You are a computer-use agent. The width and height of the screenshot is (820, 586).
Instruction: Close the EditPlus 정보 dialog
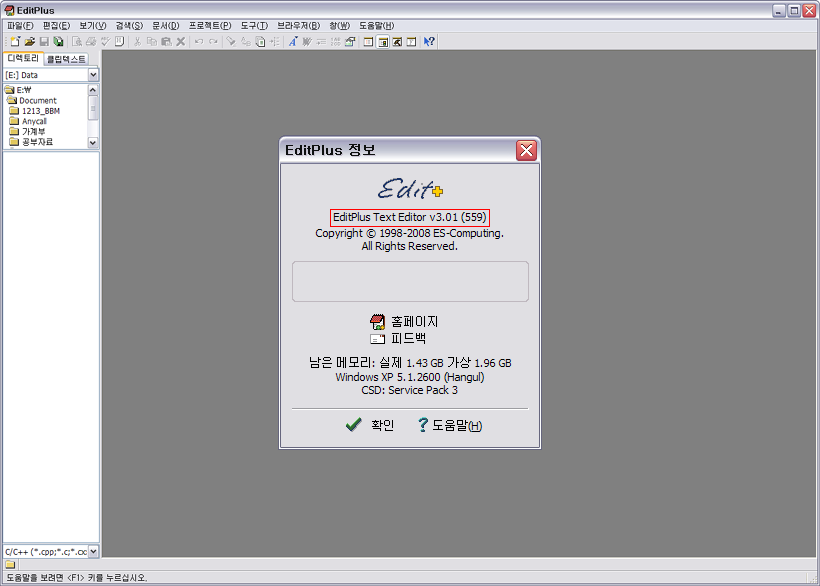[527, 151]
